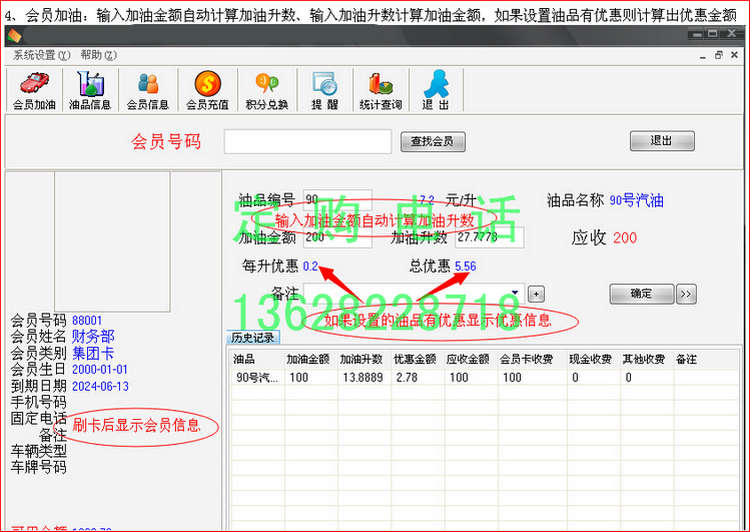
Task: Open the 会员充值 coin icon
Action: pos(207,90)
